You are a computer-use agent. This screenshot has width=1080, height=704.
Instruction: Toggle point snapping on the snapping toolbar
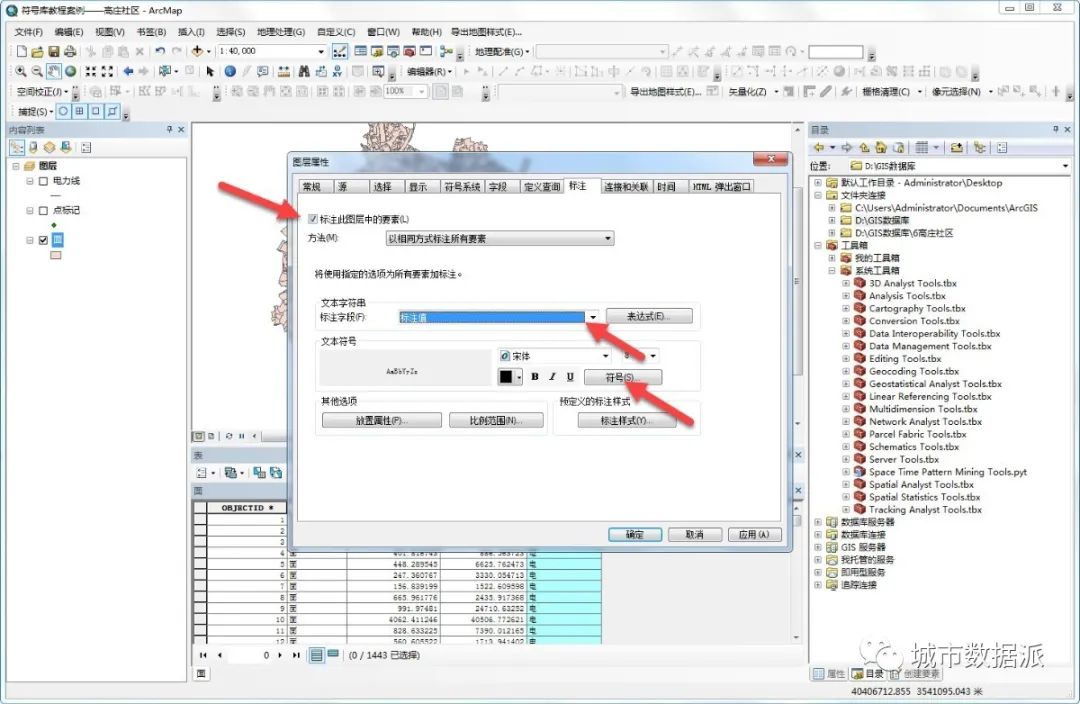(63, 111)
